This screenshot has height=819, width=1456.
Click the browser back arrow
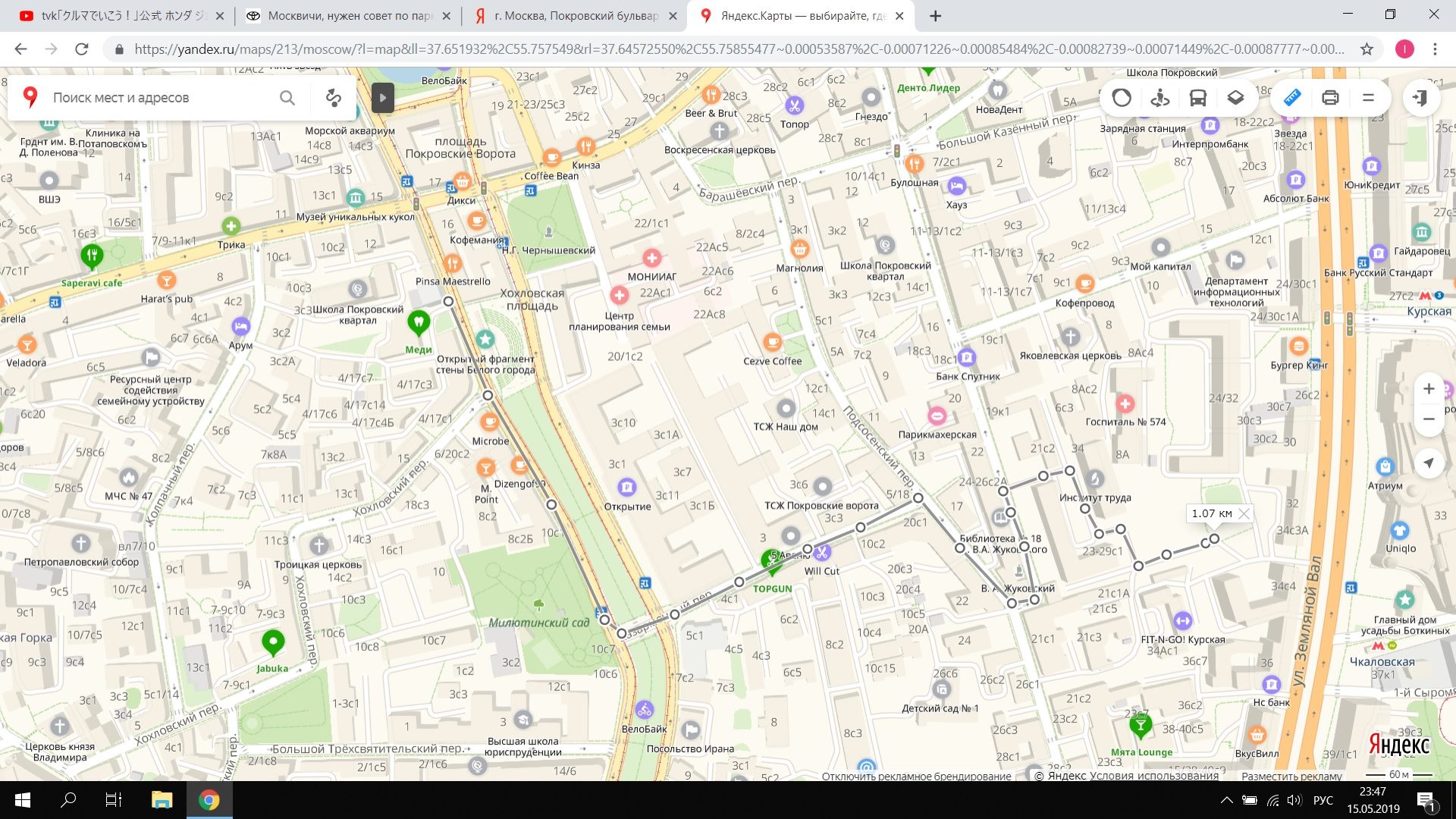(21, 49)
